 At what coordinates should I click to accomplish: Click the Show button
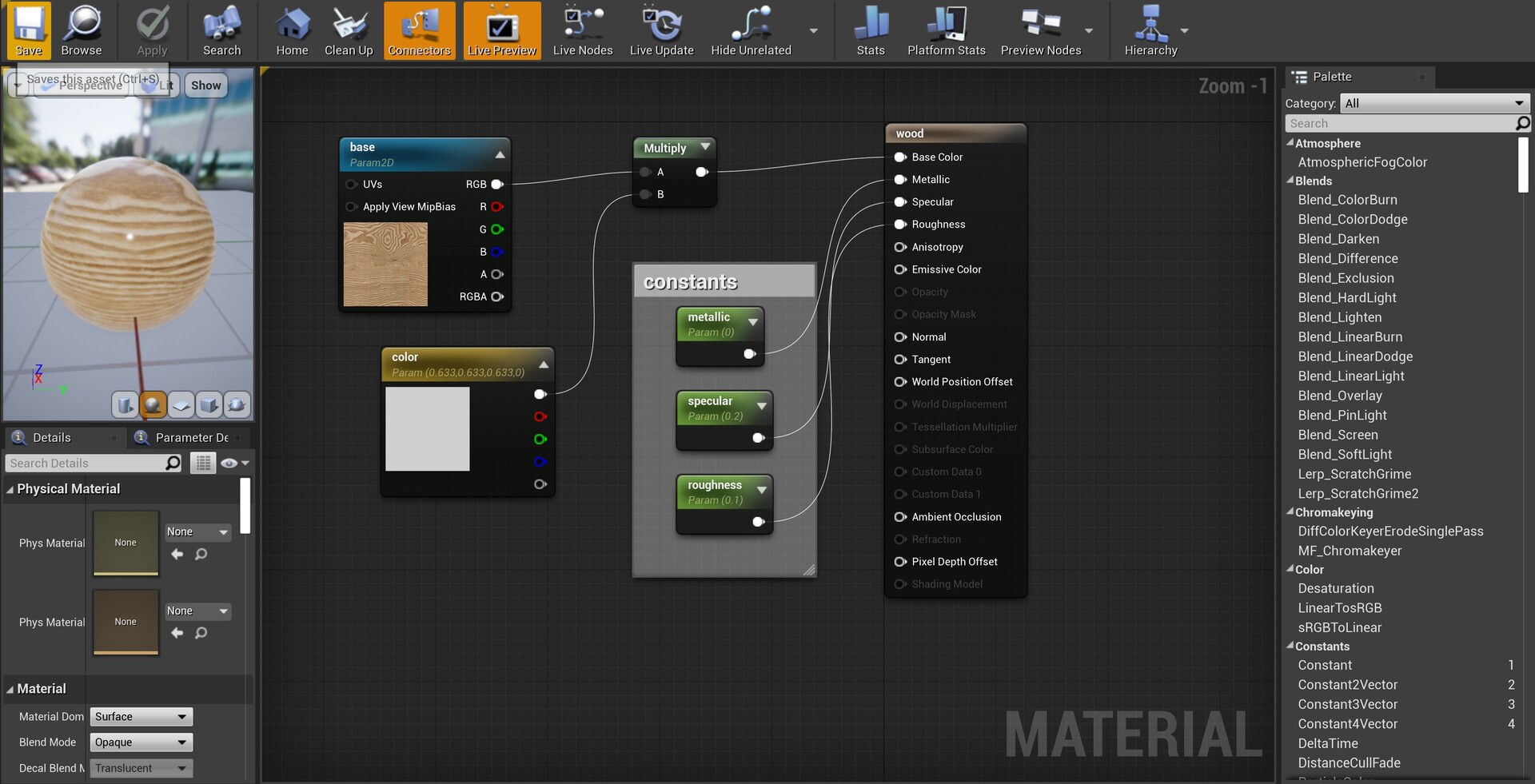(x=205, y=85)
